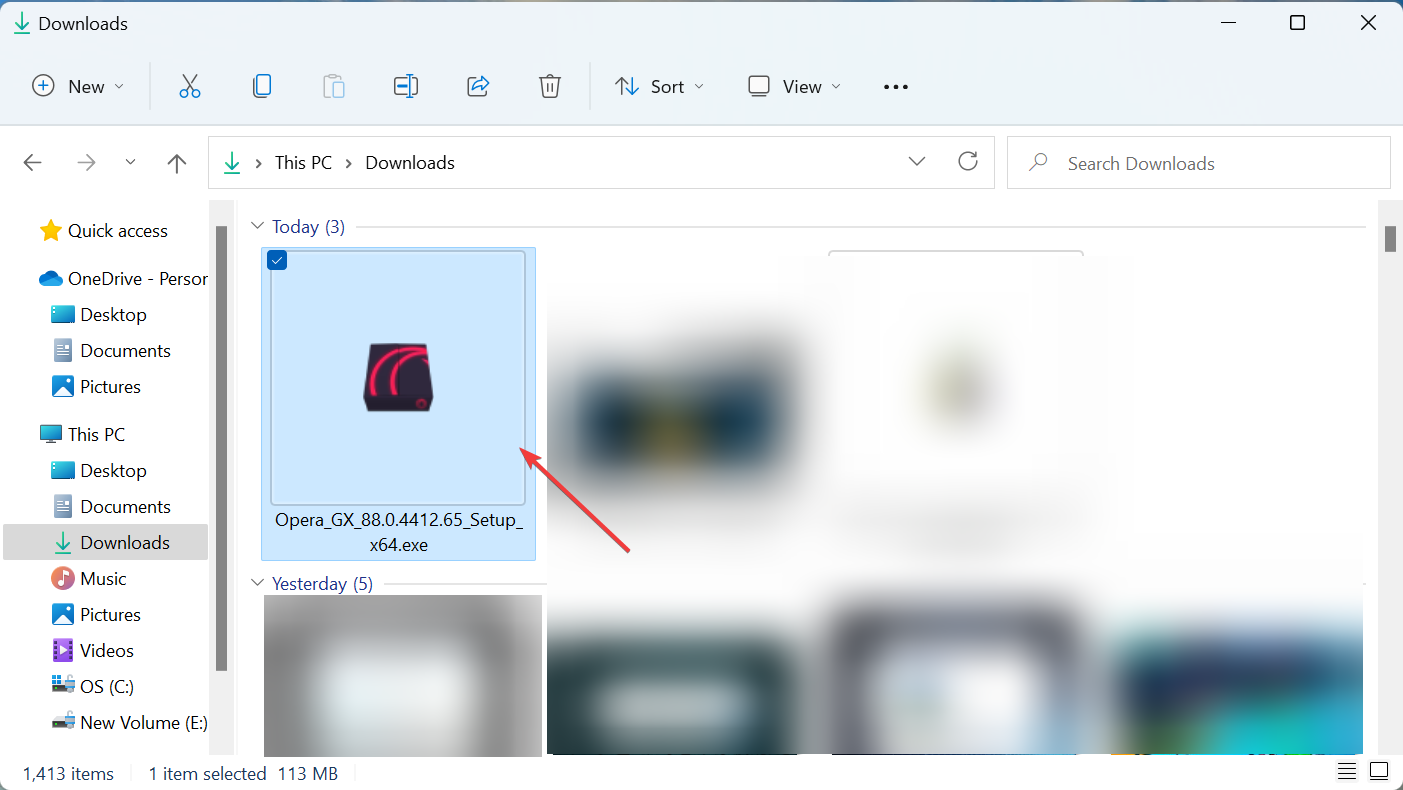The height and width of the screenshot is (790, 1403).
Task: Open the Sort dropdown menu
Action: point(659,86)
